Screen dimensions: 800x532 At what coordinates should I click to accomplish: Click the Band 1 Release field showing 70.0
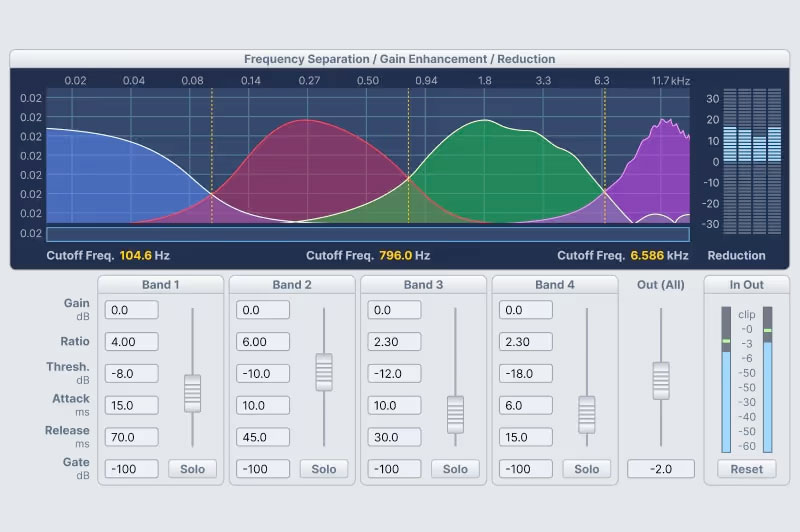point(132,437)
